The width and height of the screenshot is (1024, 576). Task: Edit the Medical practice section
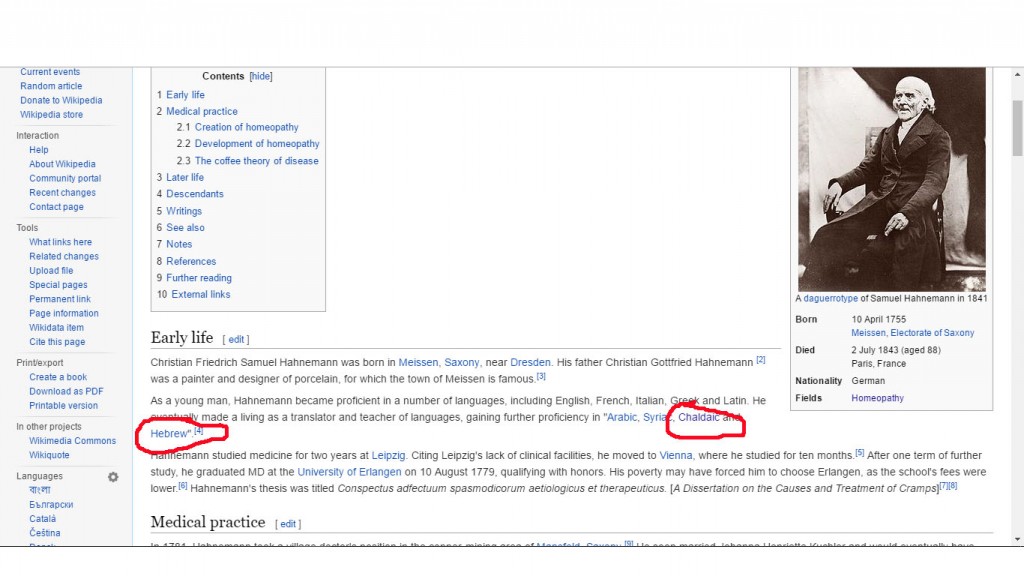[288, 524]
